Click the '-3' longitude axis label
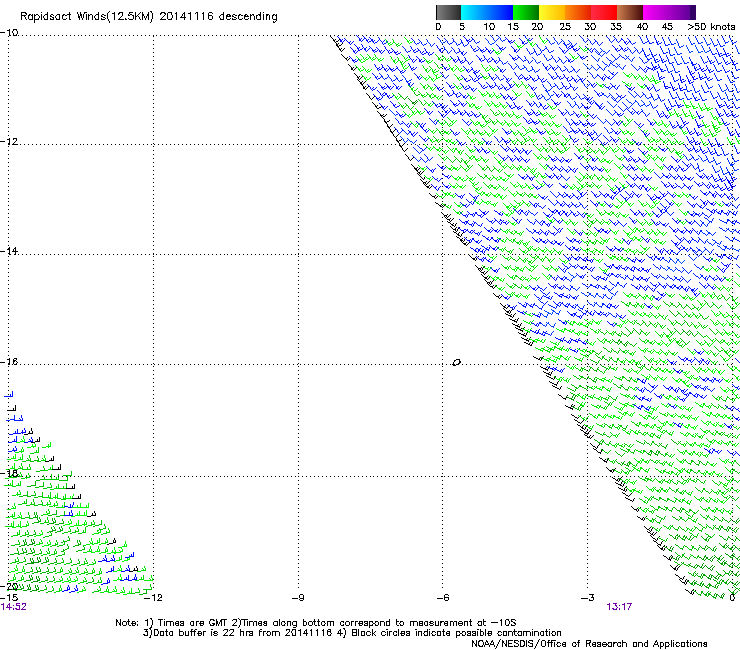 588,598
